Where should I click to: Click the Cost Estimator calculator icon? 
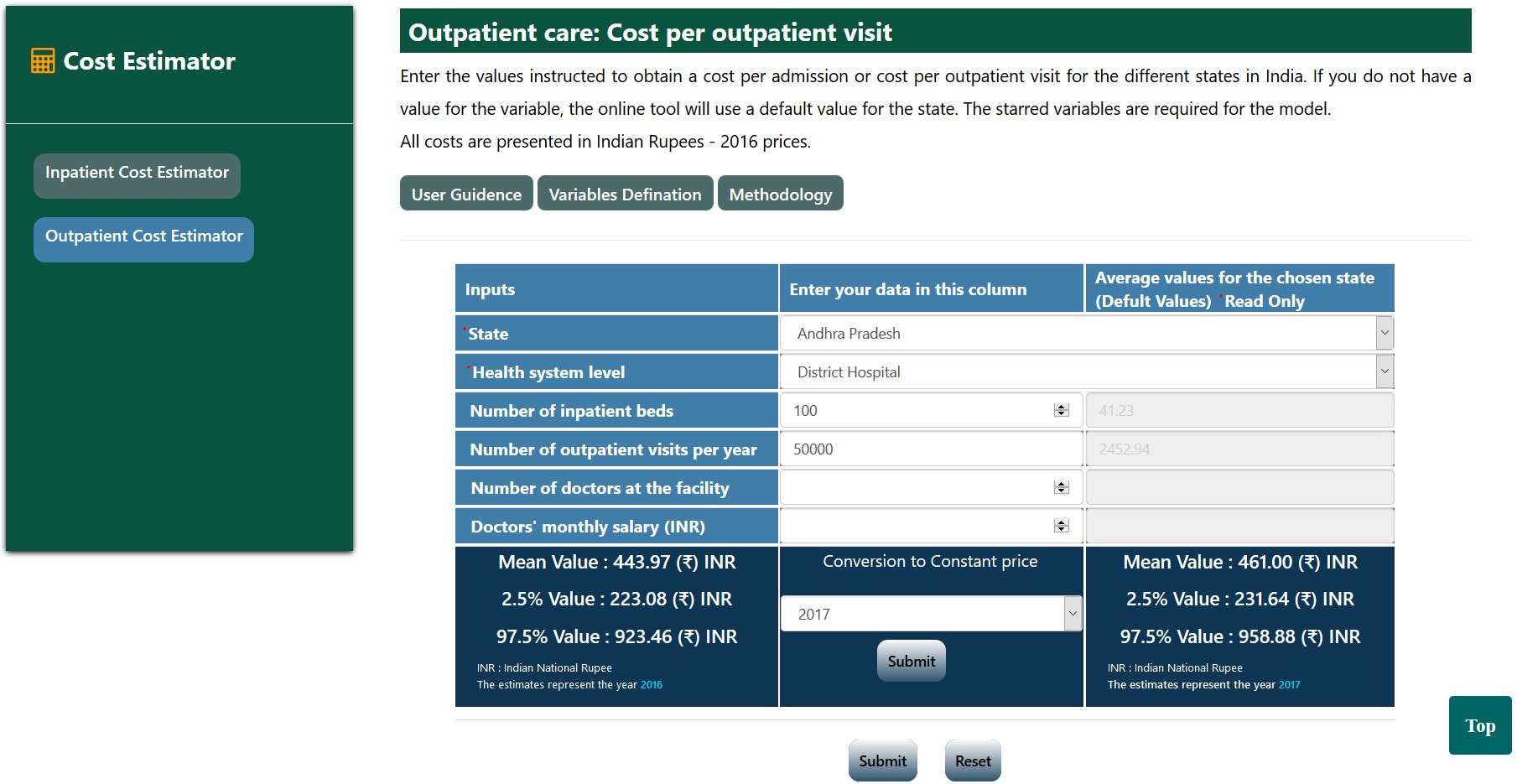pyautogui.click(x=43, y=61)
